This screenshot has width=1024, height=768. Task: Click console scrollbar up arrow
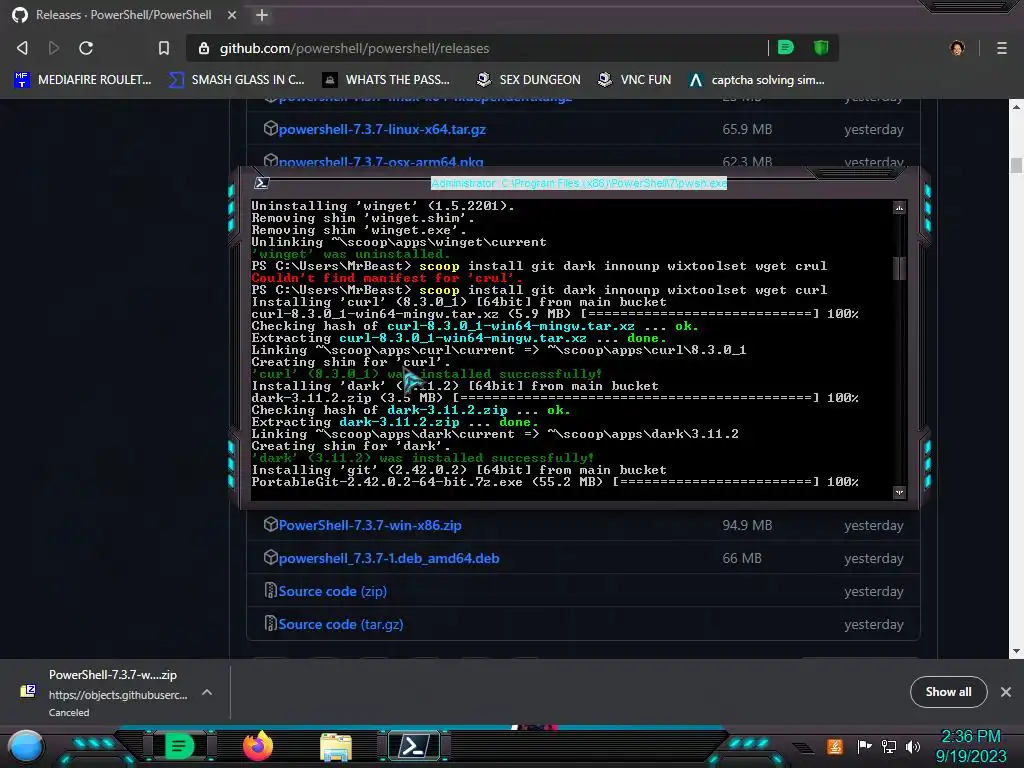pyautogui.click(x=899, y=208)
